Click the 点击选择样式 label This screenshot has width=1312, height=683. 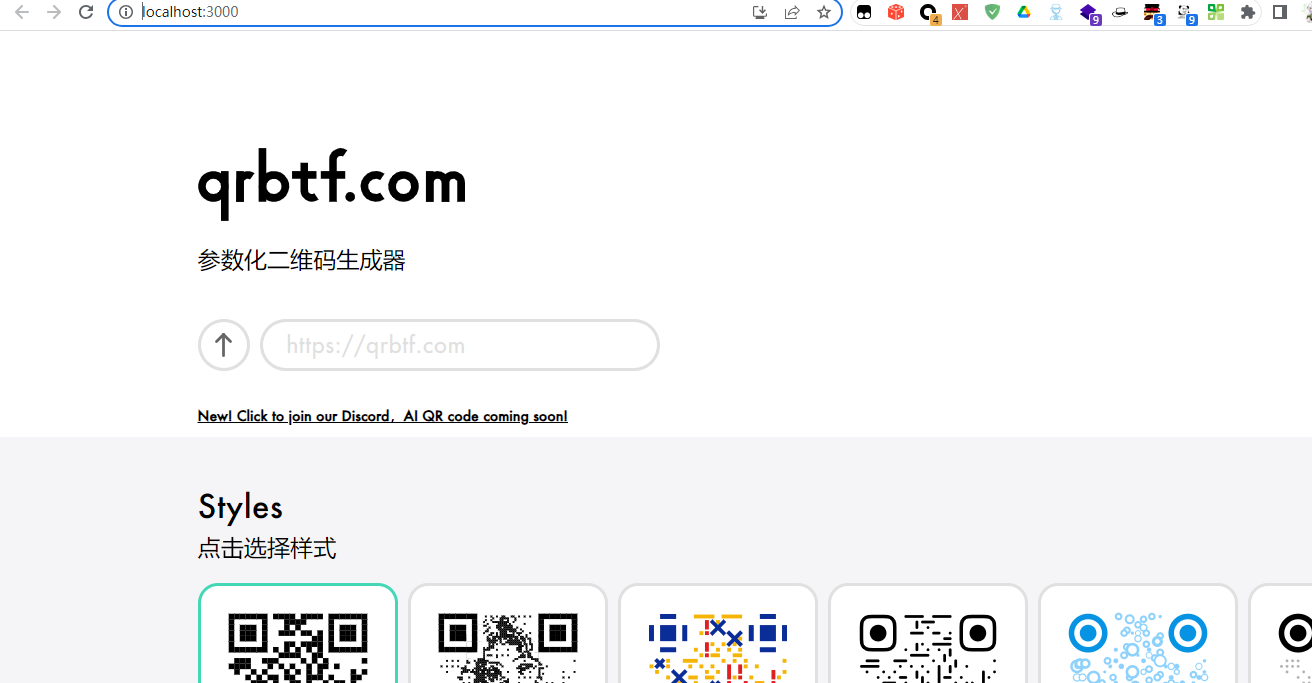267,548
